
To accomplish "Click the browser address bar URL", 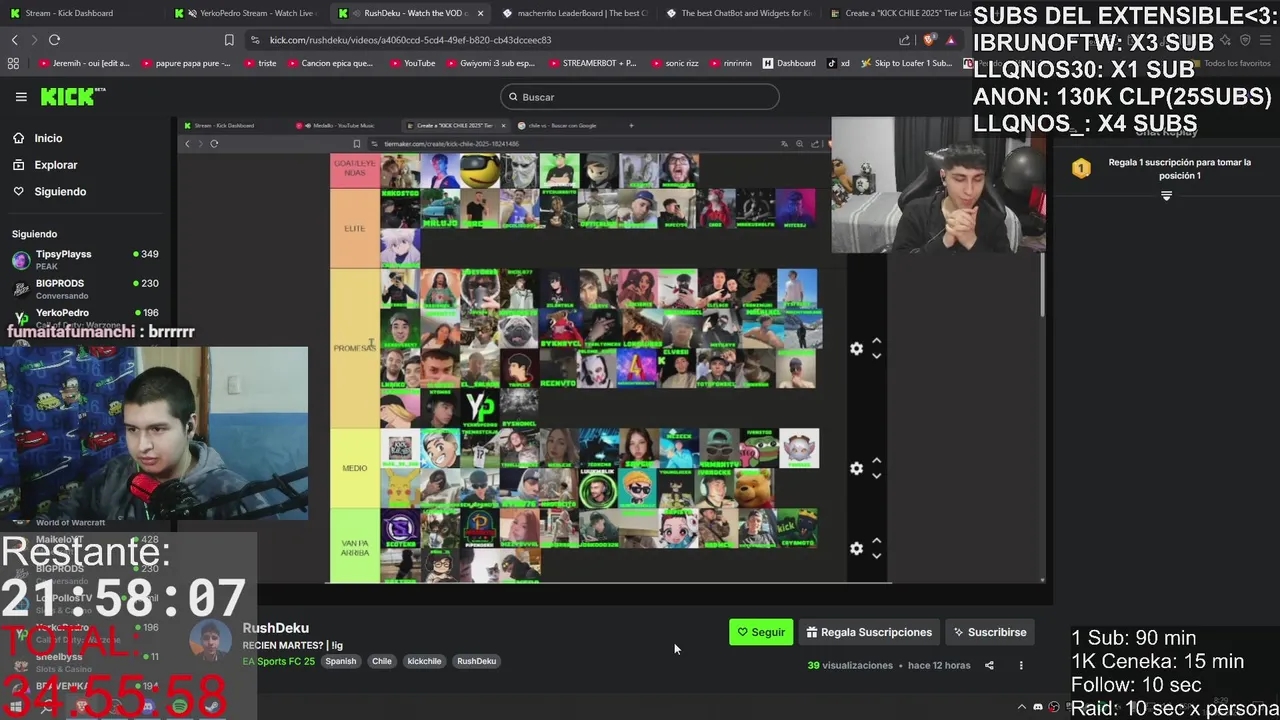I will pyautogui.click(x=410, y=40).
